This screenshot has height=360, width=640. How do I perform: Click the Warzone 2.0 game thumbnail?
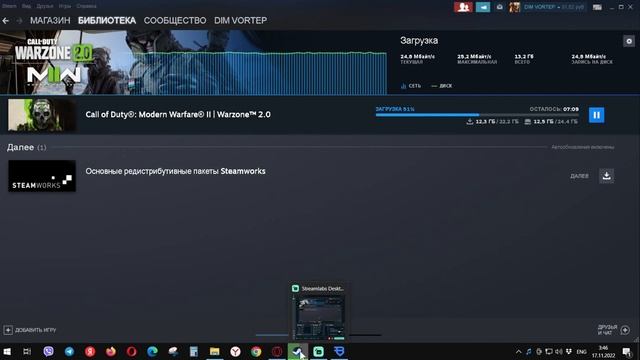(x=42, y=115)
